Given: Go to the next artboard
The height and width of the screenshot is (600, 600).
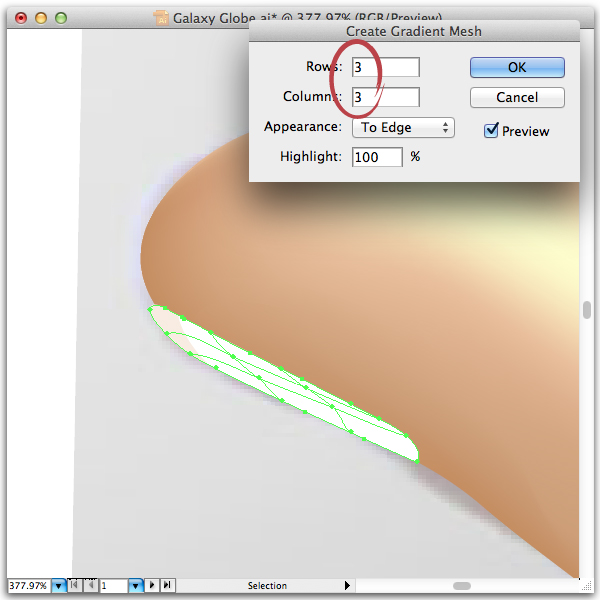Looking at the screenshot, I should pyautogui.click(x=152, y=585).
